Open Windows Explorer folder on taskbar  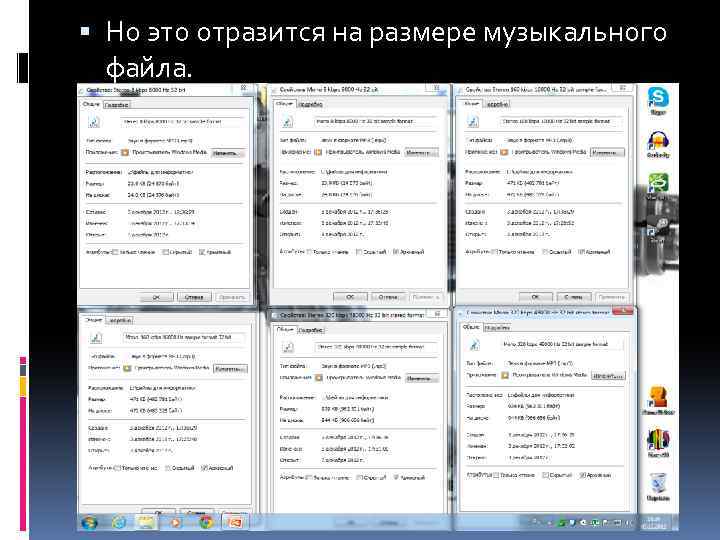[x=146, y=522]
